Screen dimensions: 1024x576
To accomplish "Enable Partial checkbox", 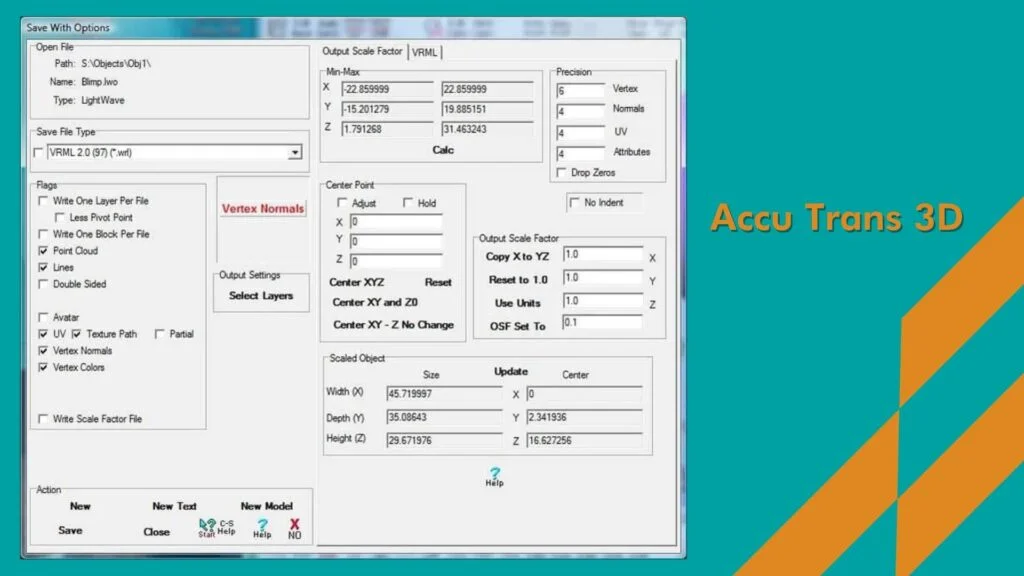I will (159, 334).
